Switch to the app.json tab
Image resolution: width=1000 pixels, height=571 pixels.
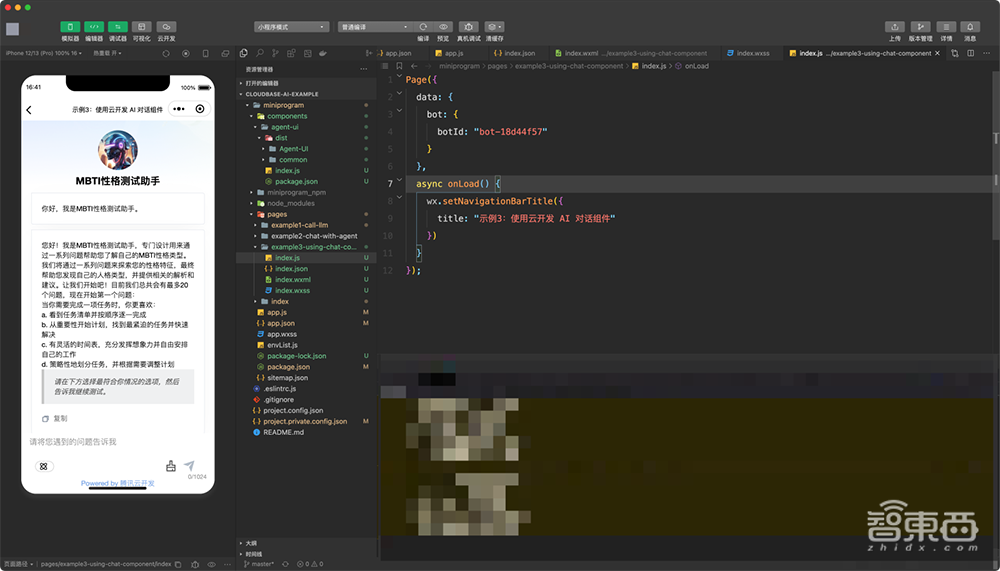click(x=397, y=53)
